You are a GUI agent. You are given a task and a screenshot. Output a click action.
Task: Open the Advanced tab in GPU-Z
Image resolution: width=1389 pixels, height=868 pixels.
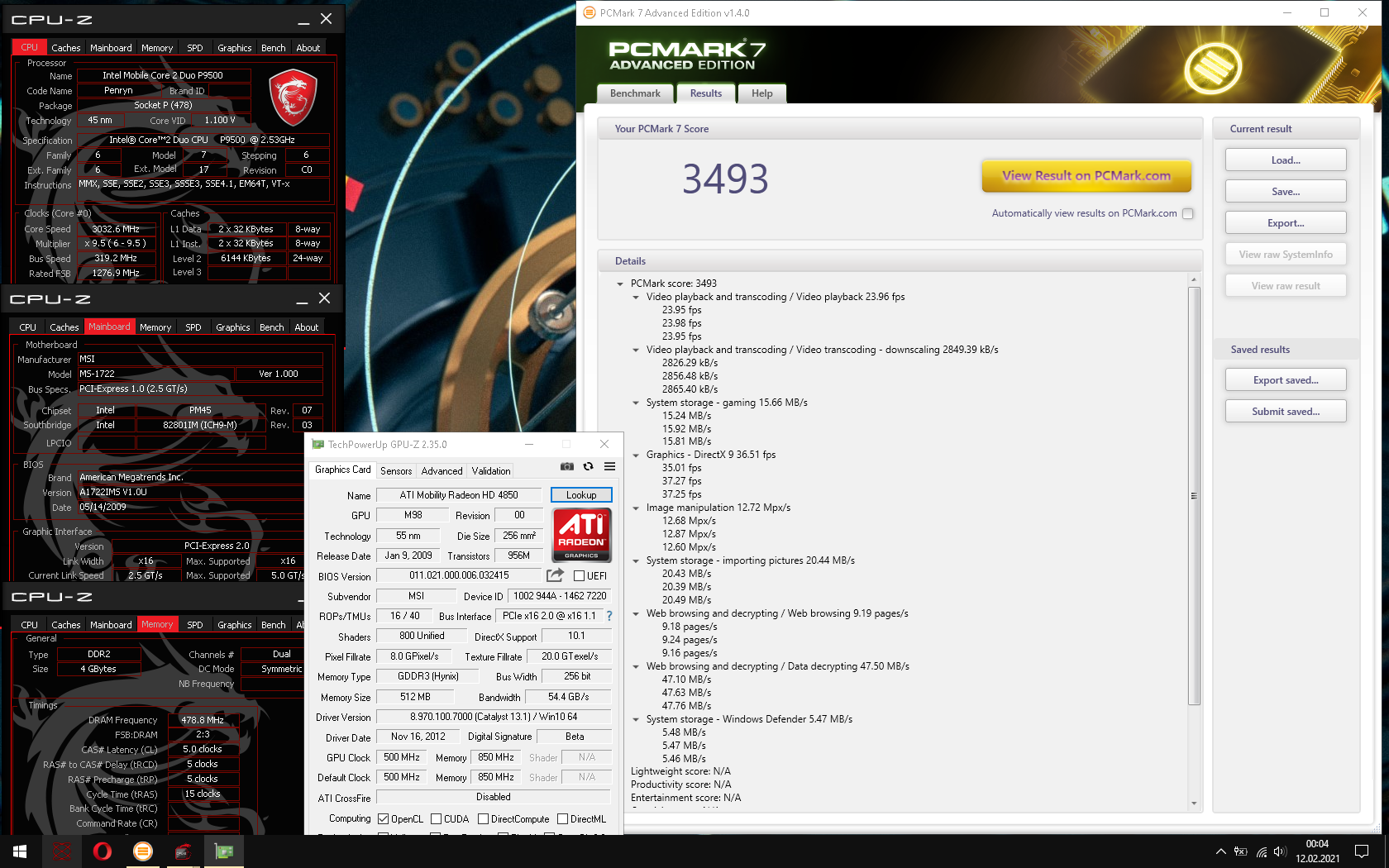[442, 471]
